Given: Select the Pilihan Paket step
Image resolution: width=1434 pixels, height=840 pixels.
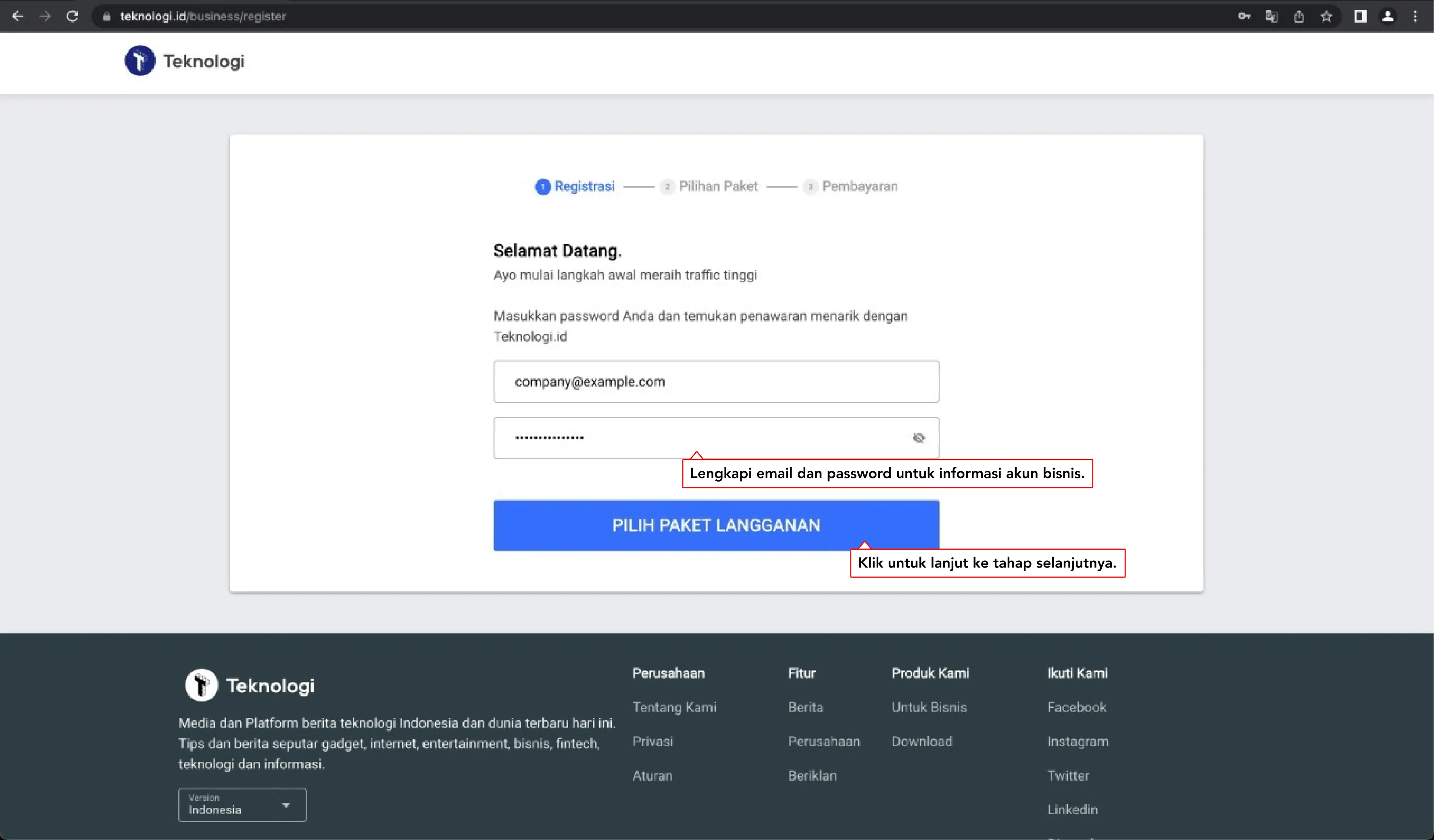Looking at the screenshot, I should click(709, 187).
